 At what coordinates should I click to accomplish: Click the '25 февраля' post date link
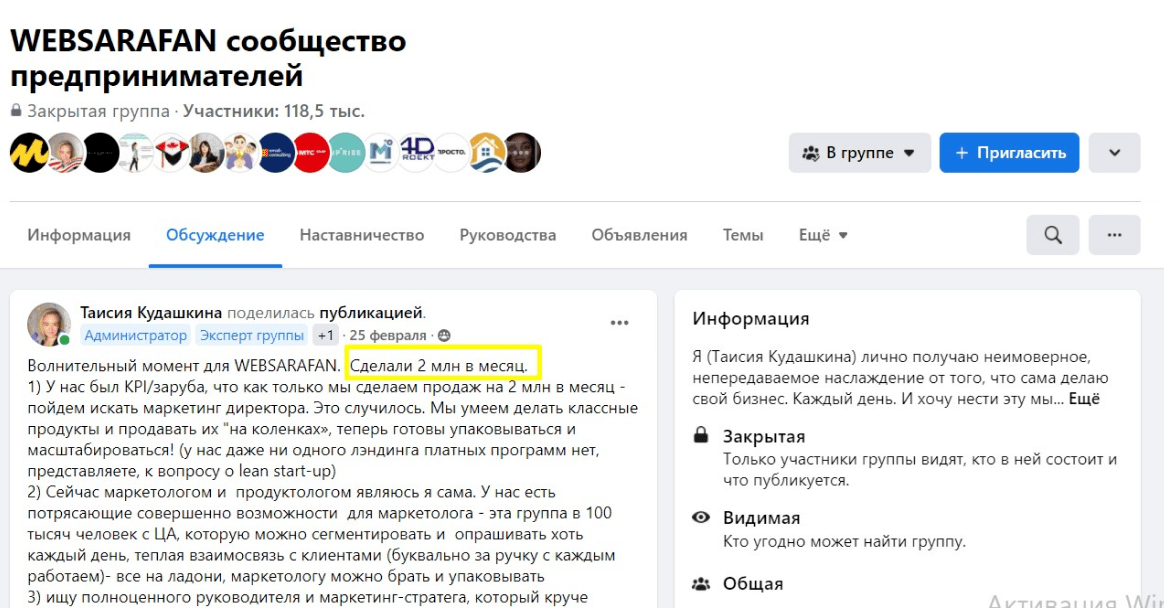click(x=389, y=335)
